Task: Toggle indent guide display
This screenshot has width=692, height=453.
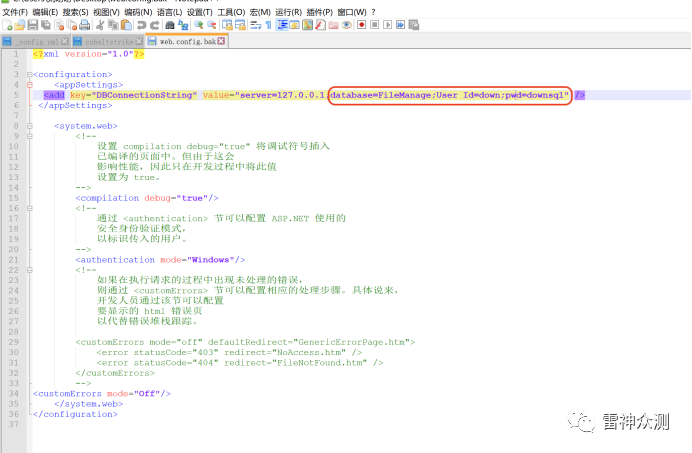Action: (x=282, y=25)
